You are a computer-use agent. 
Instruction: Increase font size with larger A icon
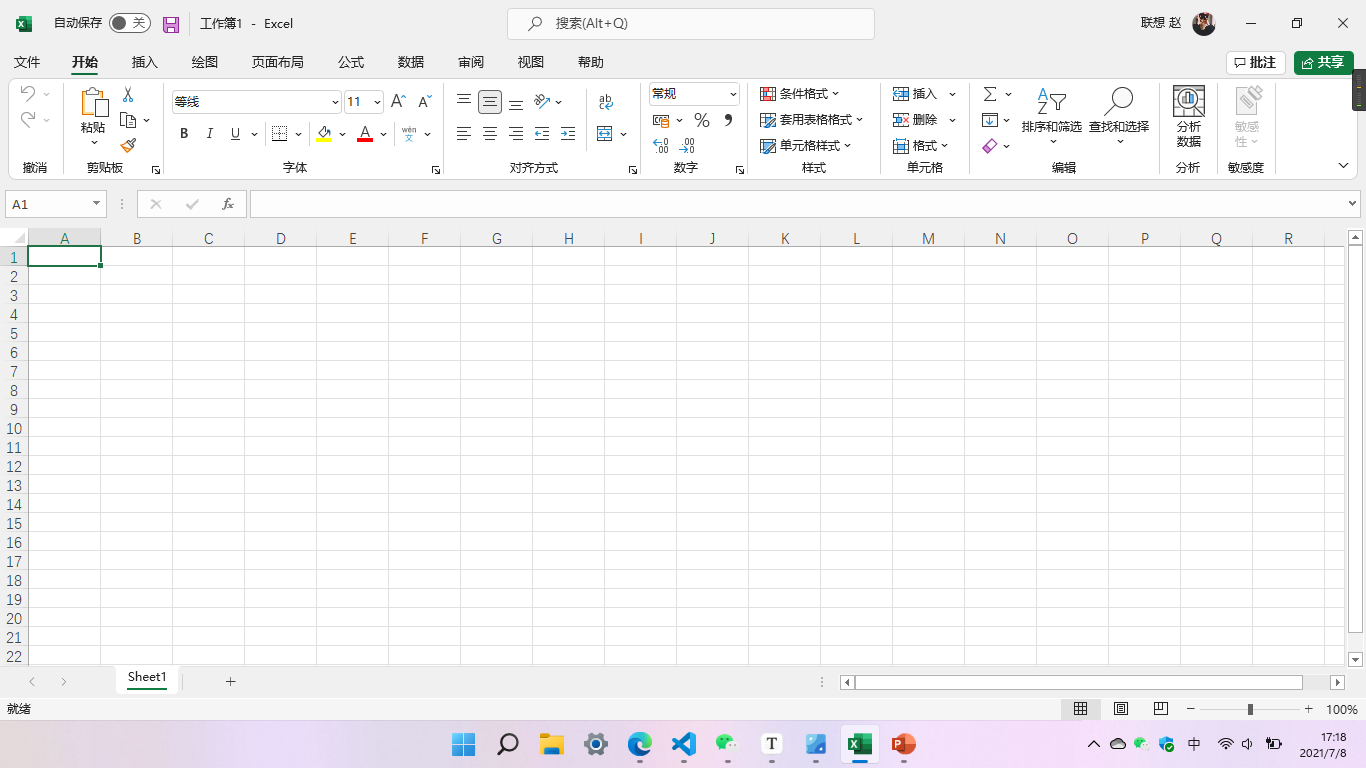[x=398, y=101]
